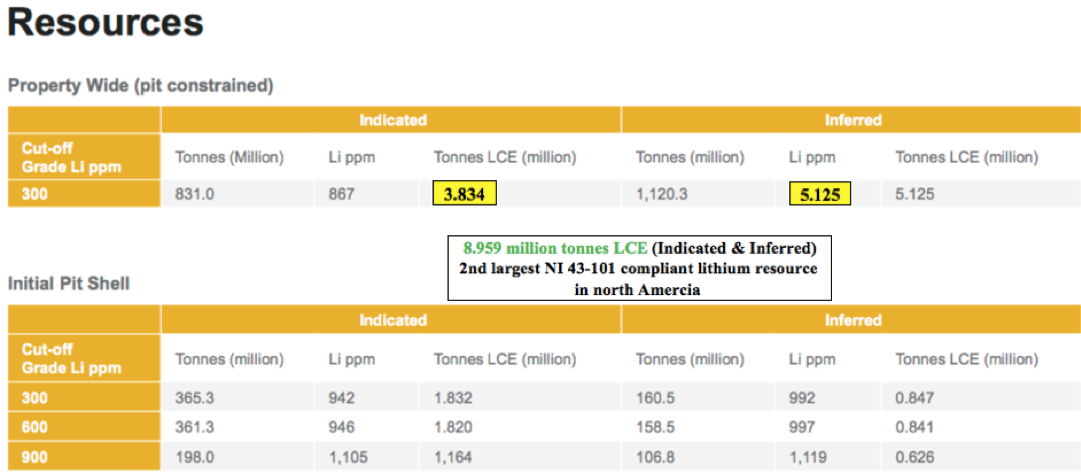Select the 831.0 indicated tonnes cell
Screen dimensions: 1081x472
194,194
